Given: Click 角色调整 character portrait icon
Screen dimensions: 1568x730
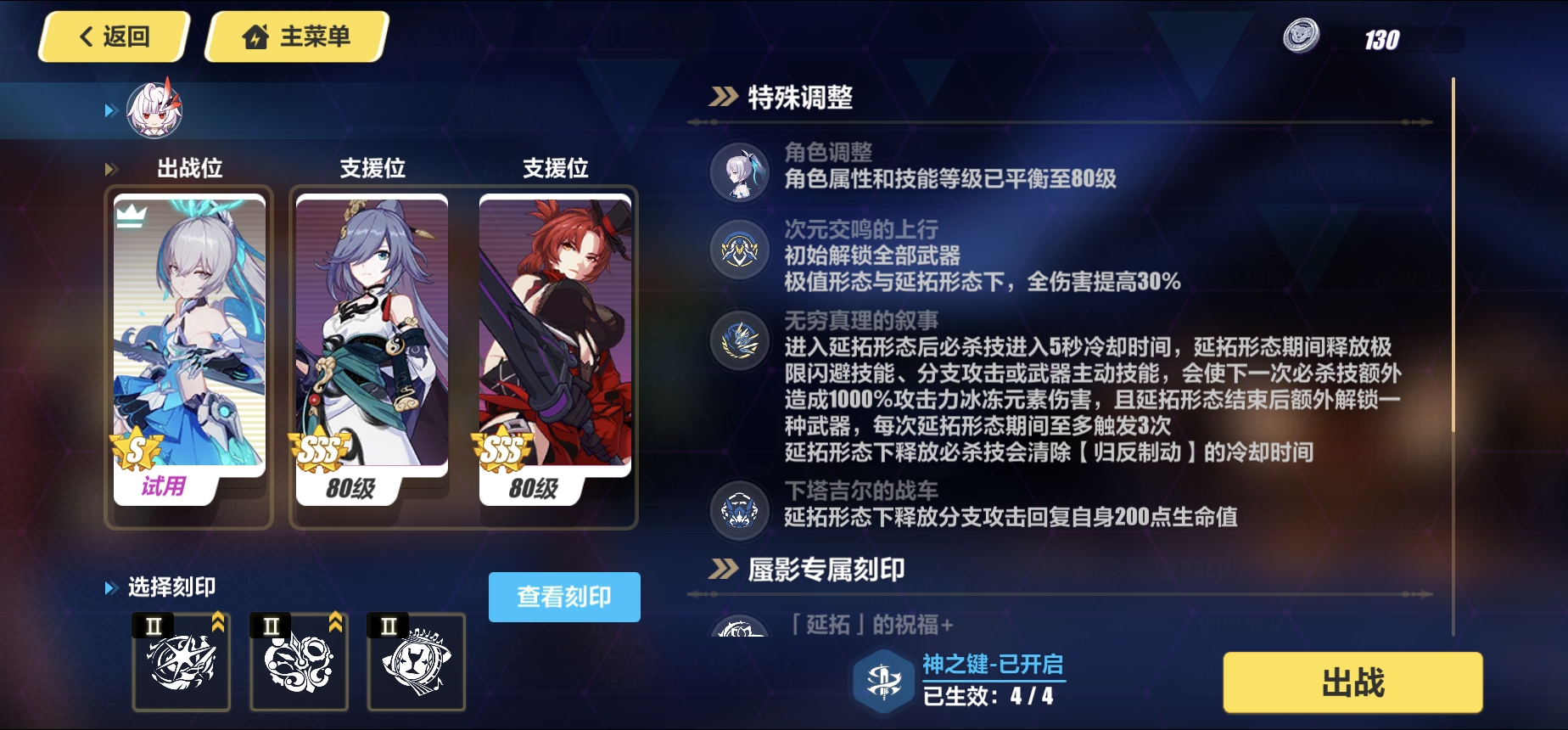Looking at the screenshot, I should coord(740,171).
